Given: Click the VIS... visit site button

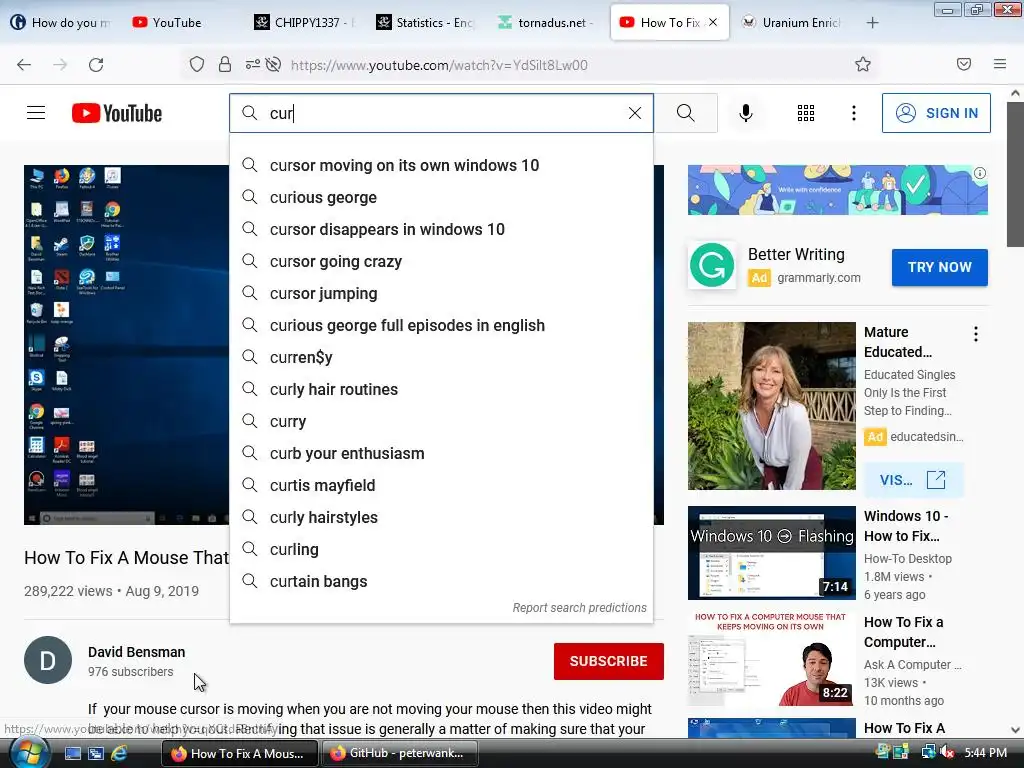Looking at the screenshot, I should (x=913, y=480).
